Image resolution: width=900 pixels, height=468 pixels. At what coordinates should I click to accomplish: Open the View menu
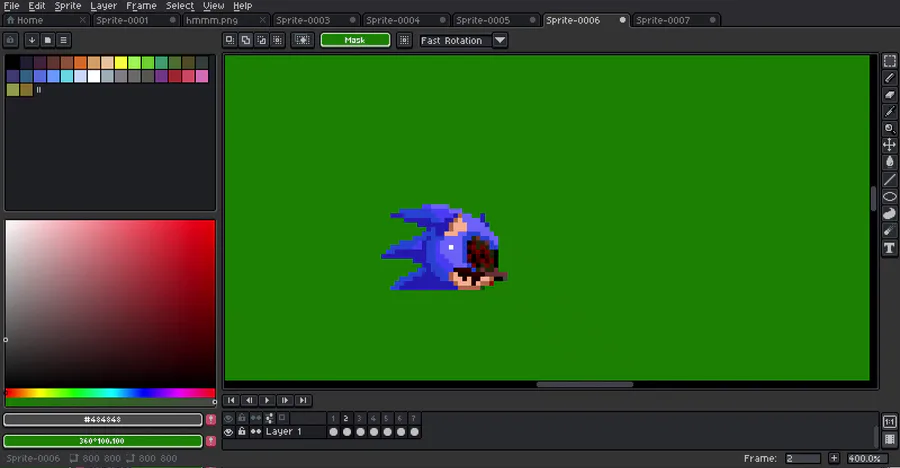click(x=214, y=6)
